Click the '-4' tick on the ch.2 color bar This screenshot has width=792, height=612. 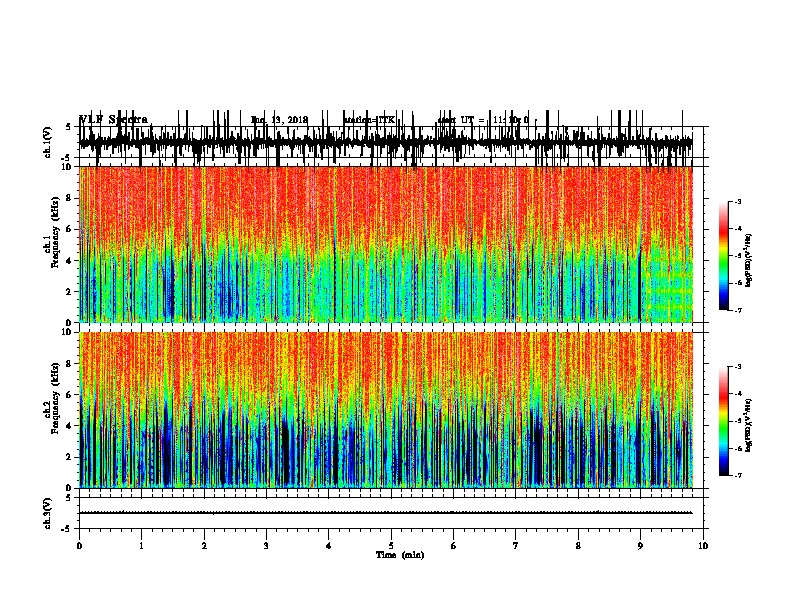click(x=738, y=394)
